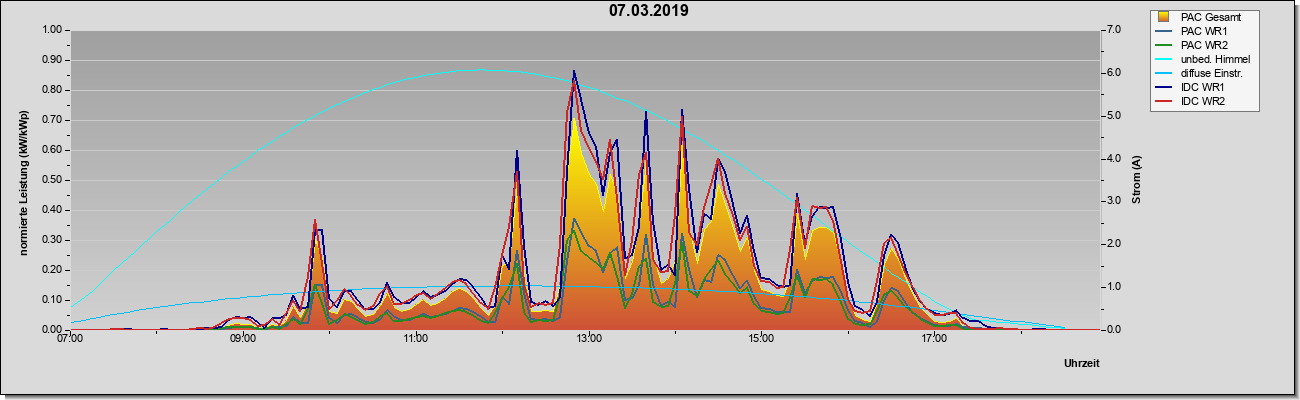Click the PAC WR1 legend entry
Viewport: 1300px width, 400px height.
click(1203, 31)
